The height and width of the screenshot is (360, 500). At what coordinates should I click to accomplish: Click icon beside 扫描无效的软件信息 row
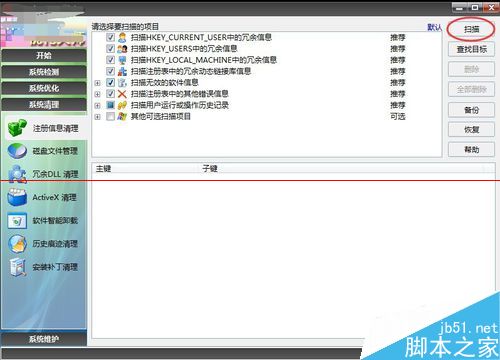pos(122,82)
